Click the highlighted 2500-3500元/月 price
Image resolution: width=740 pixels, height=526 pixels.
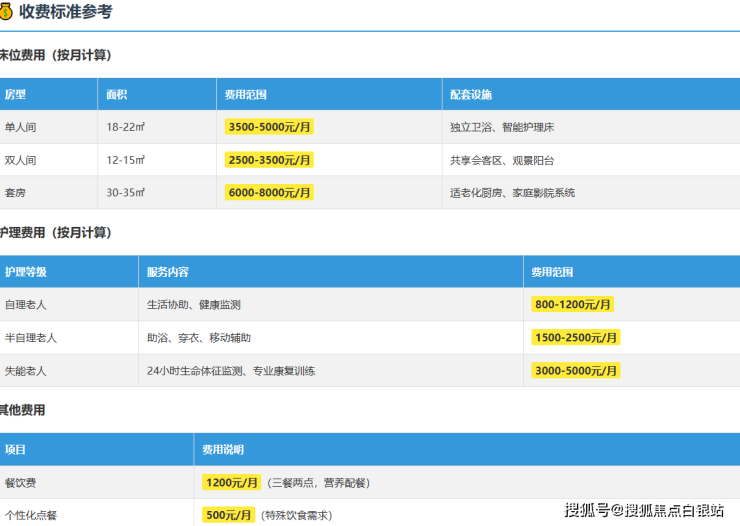[x=270, y=160]
